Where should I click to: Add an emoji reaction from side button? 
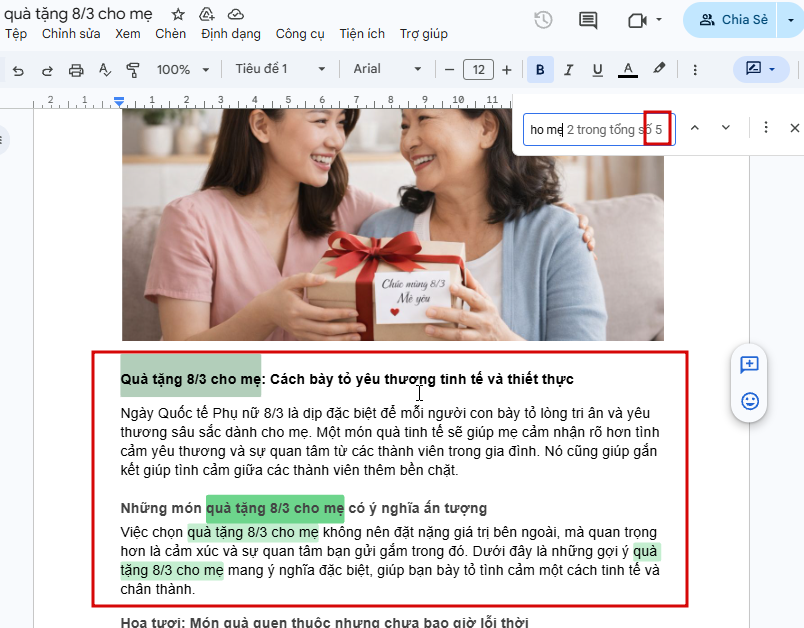click(x=750, y=401)
